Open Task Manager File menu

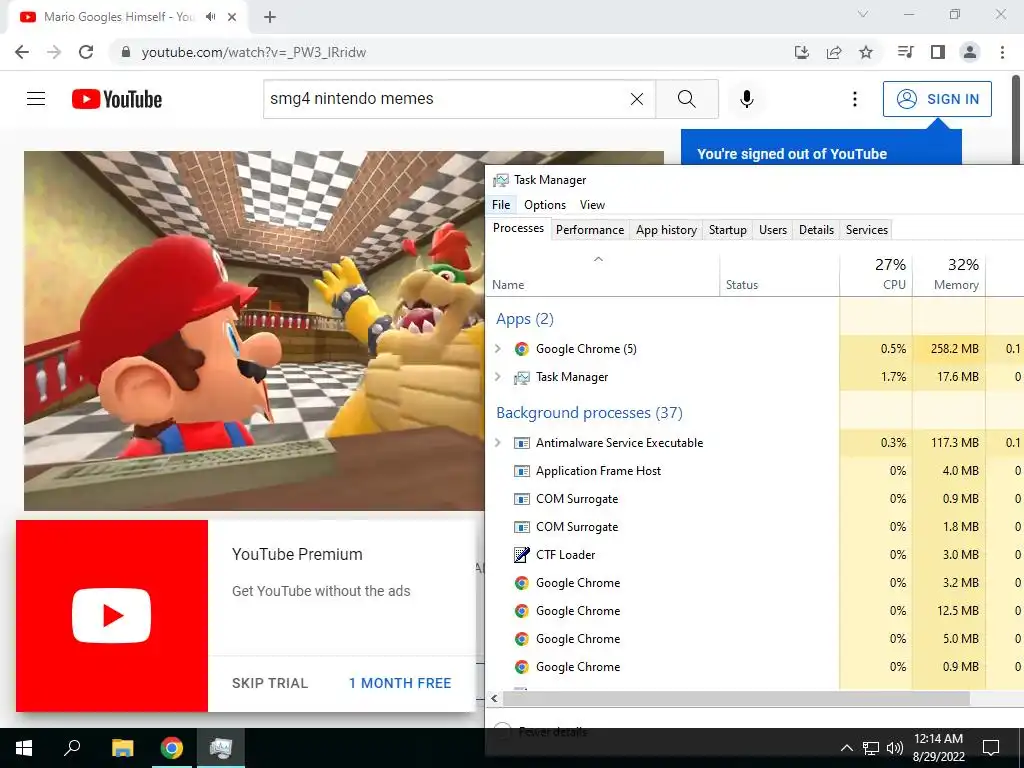(x=501, y=204)
